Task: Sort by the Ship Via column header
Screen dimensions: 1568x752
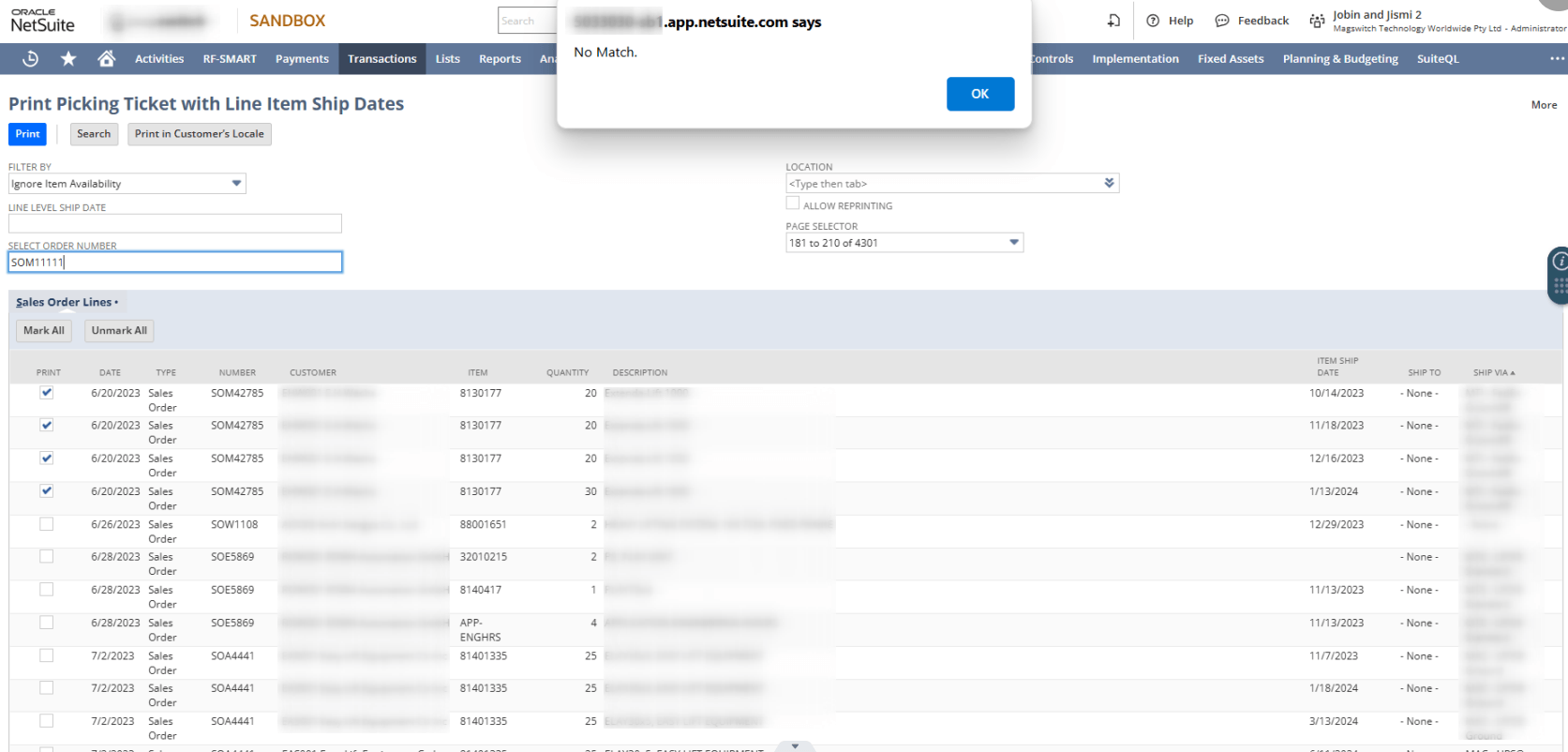Action: pyautogui.click(x=1493, y=373)
